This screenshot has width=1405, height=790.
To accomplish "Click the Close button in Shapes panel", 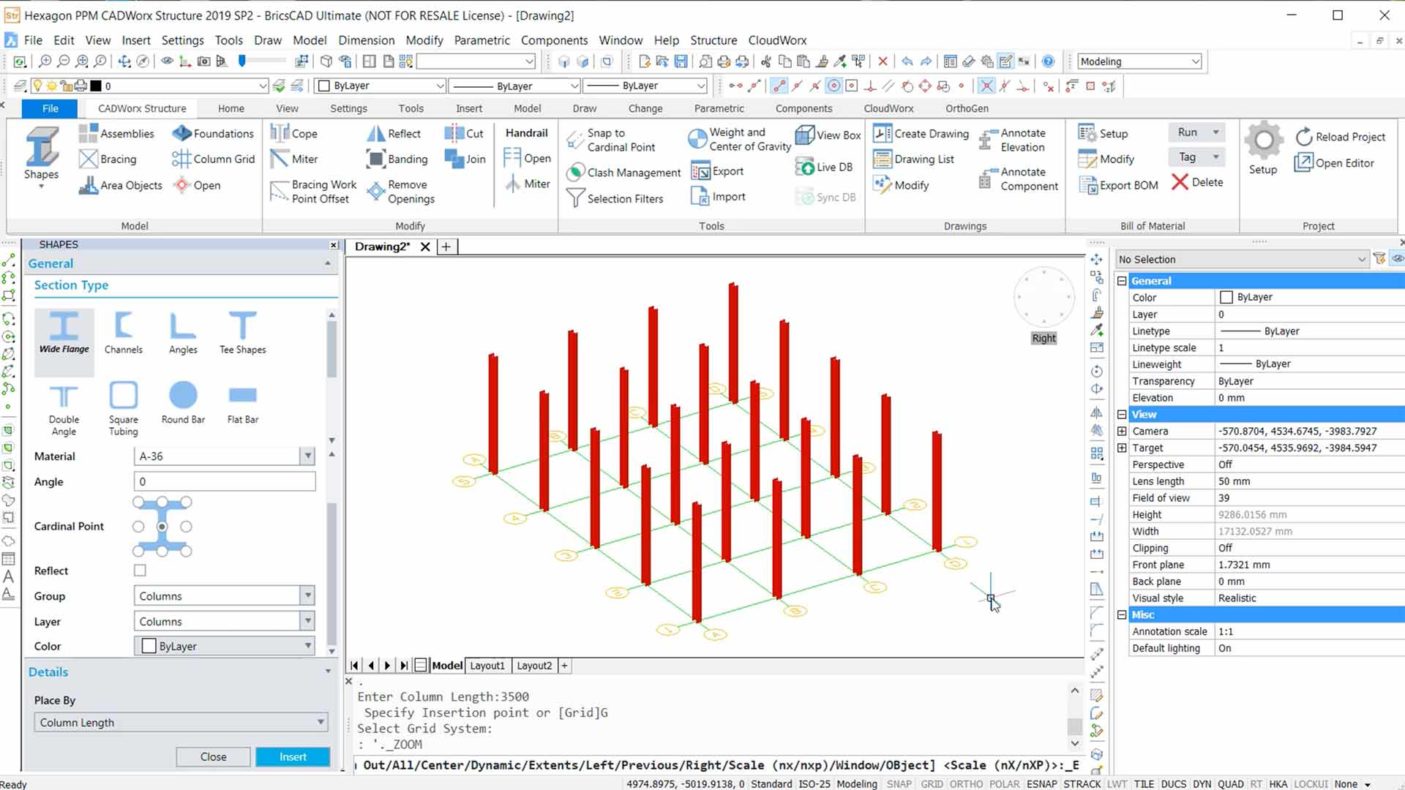I will coord(213,757).
